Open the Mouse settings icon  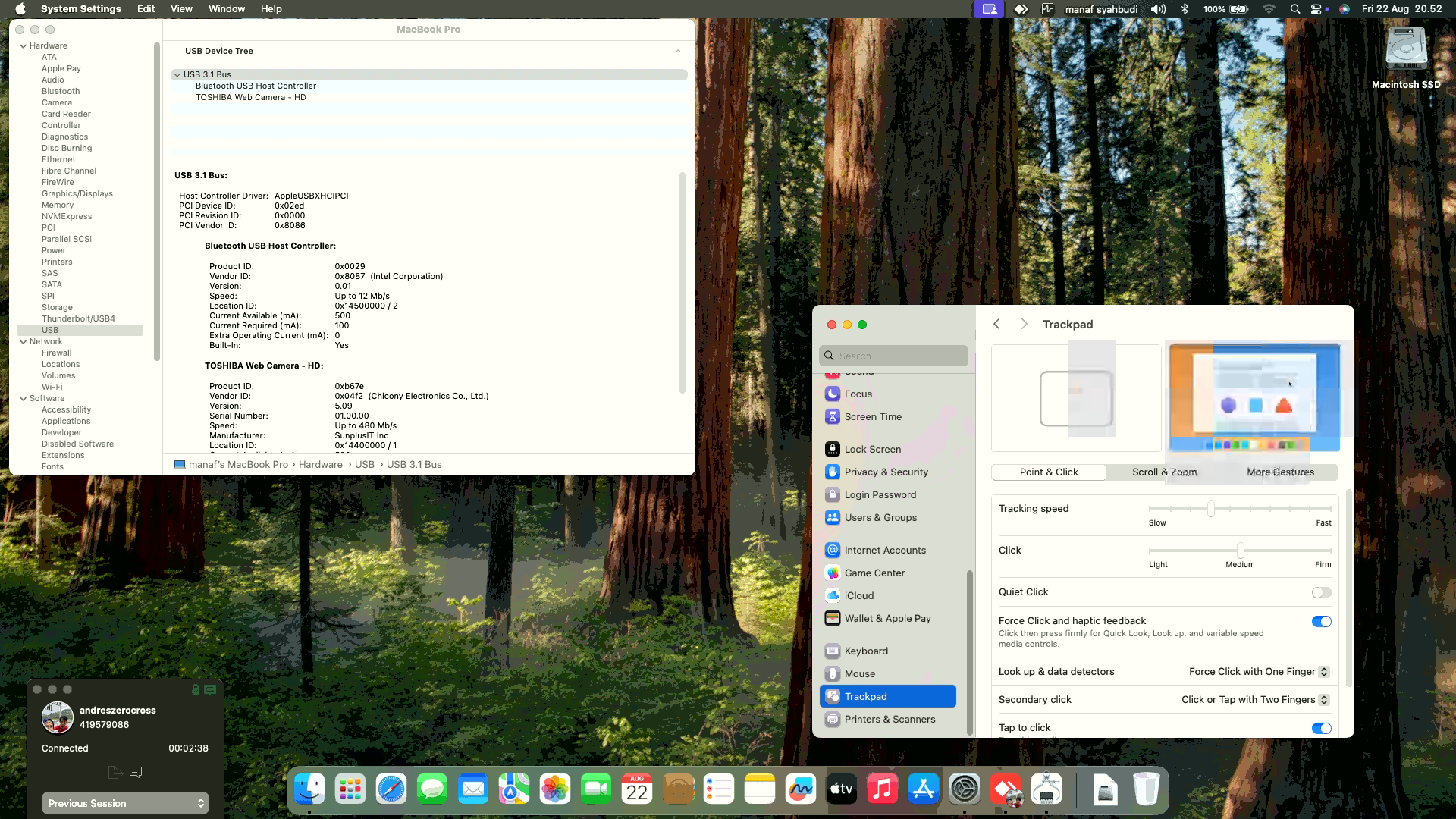coord(832,673)
